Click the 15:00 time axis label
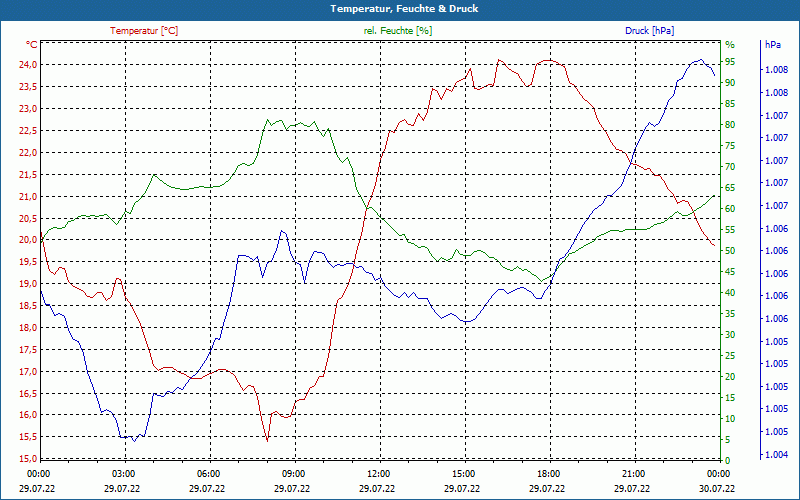 tap(463, 474)
